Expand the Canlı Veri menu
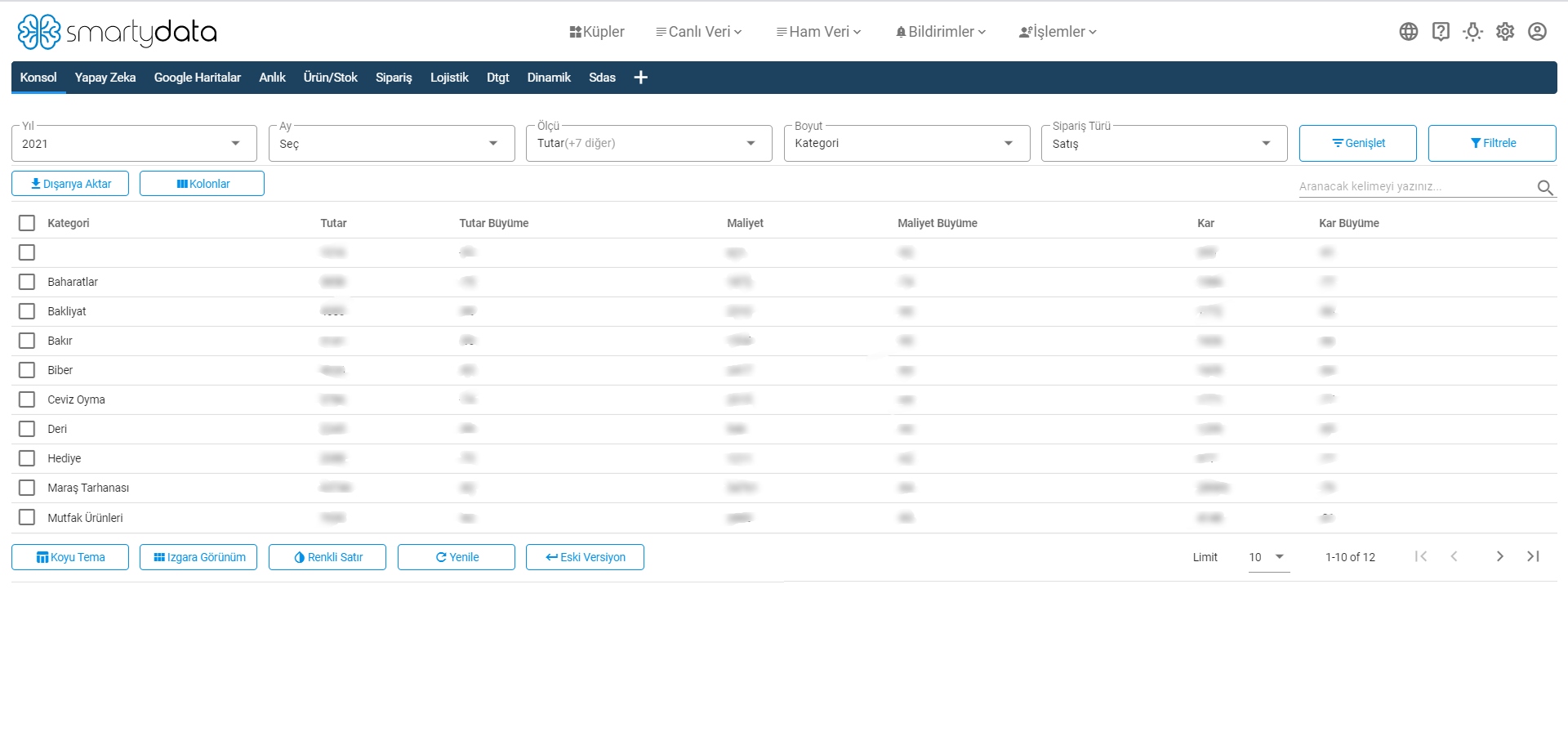Image resolution: width=1568 pixels, height=745 pixels. point(699,32)
